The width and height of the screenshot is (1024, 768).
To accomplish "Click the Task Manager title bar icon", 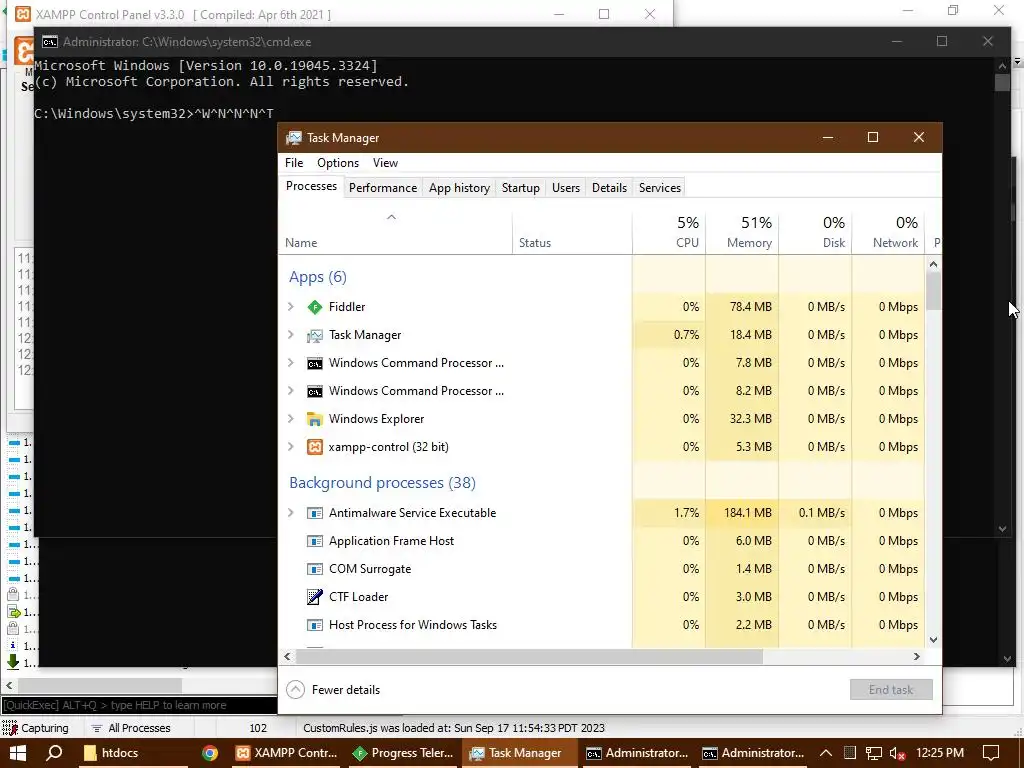I will 294,138.
